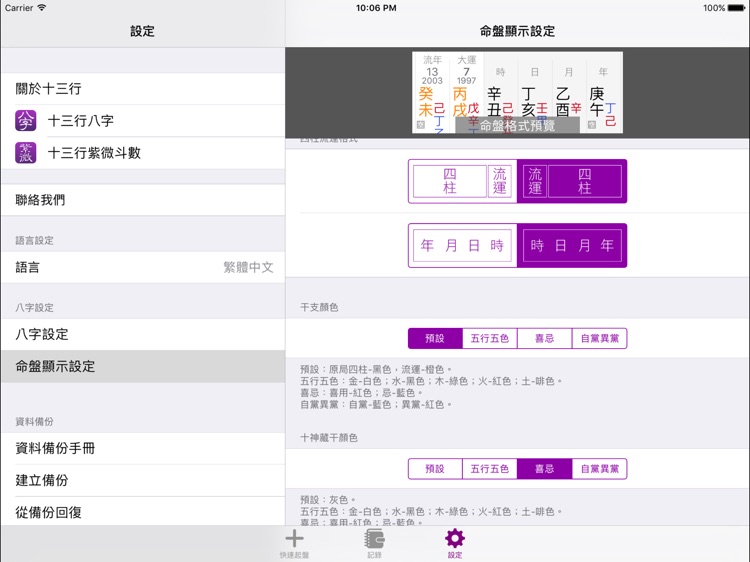Tap the 資料備份 section header
750x562 pixels.
coord(34,421)
